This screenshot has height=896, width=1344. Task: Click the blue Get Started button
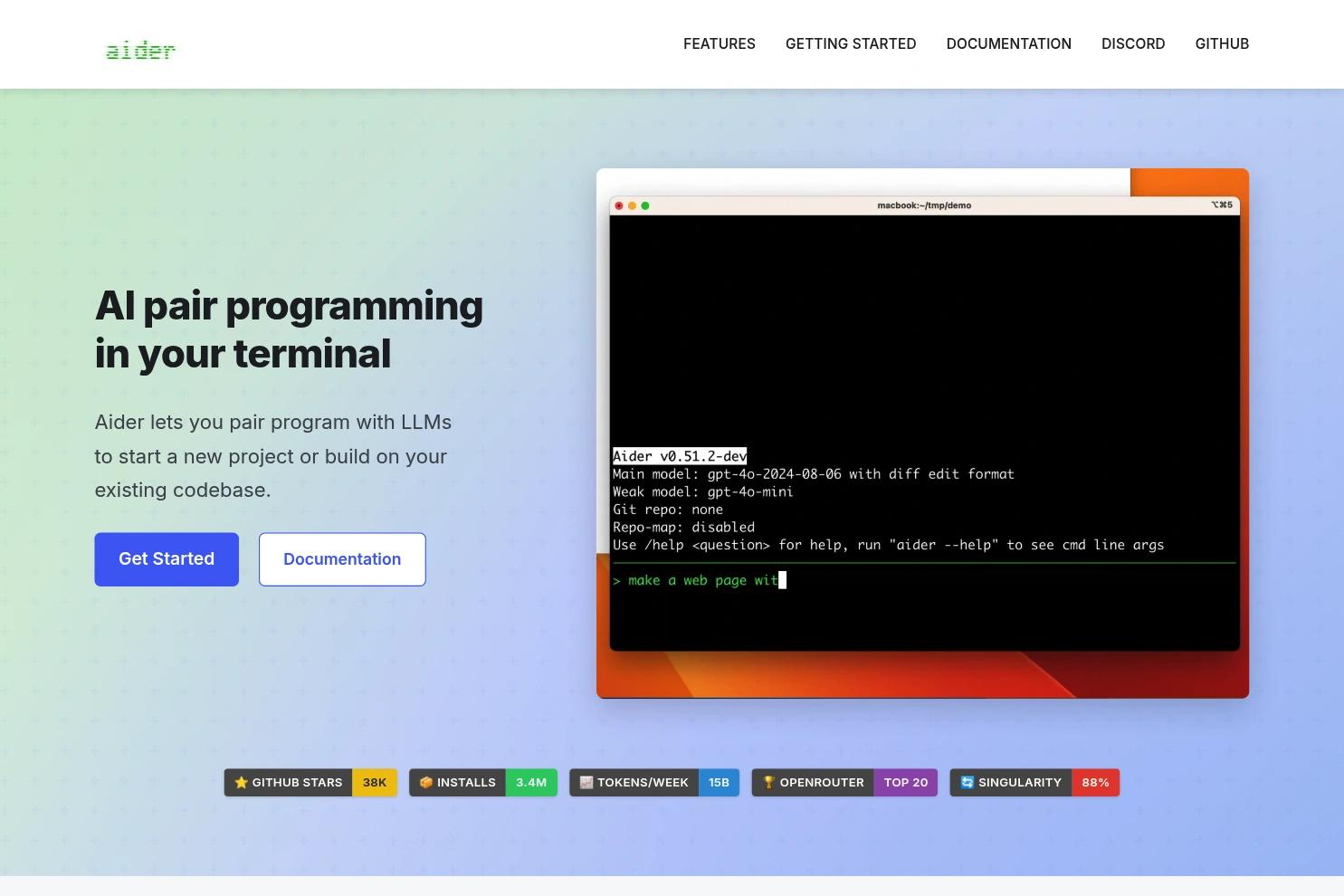tap(167, 559)
